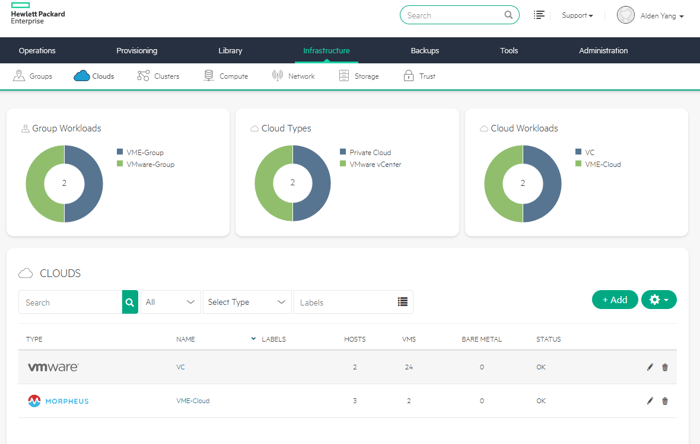Open the Network antenna icon
Viewport: 700px width, 444px height.
pos(277,76)
